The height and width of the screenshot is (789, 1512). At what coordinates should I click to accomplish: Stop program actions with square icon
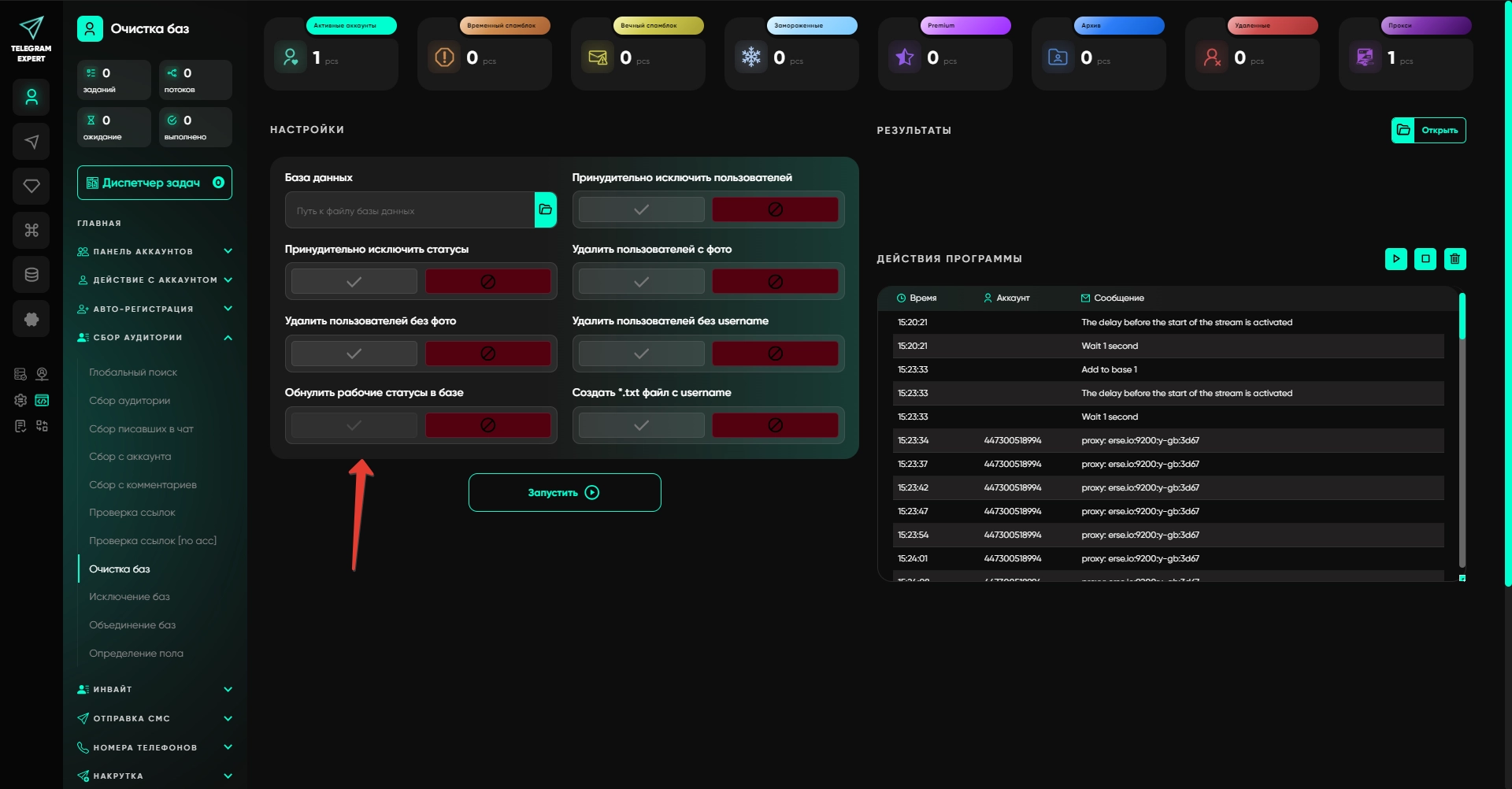pyautogui.click(x=1425, y=258)
